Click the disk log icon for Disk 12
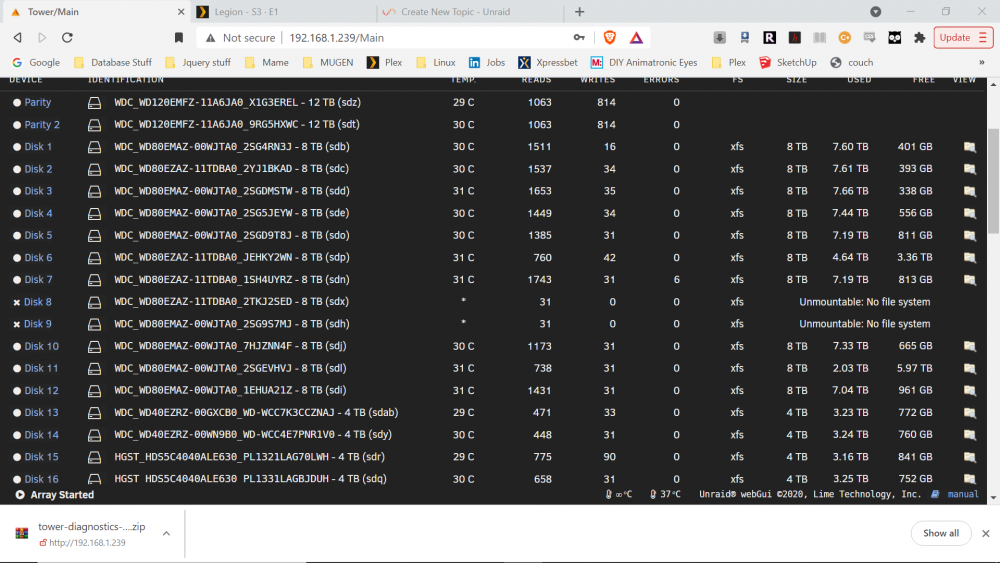 94,391
